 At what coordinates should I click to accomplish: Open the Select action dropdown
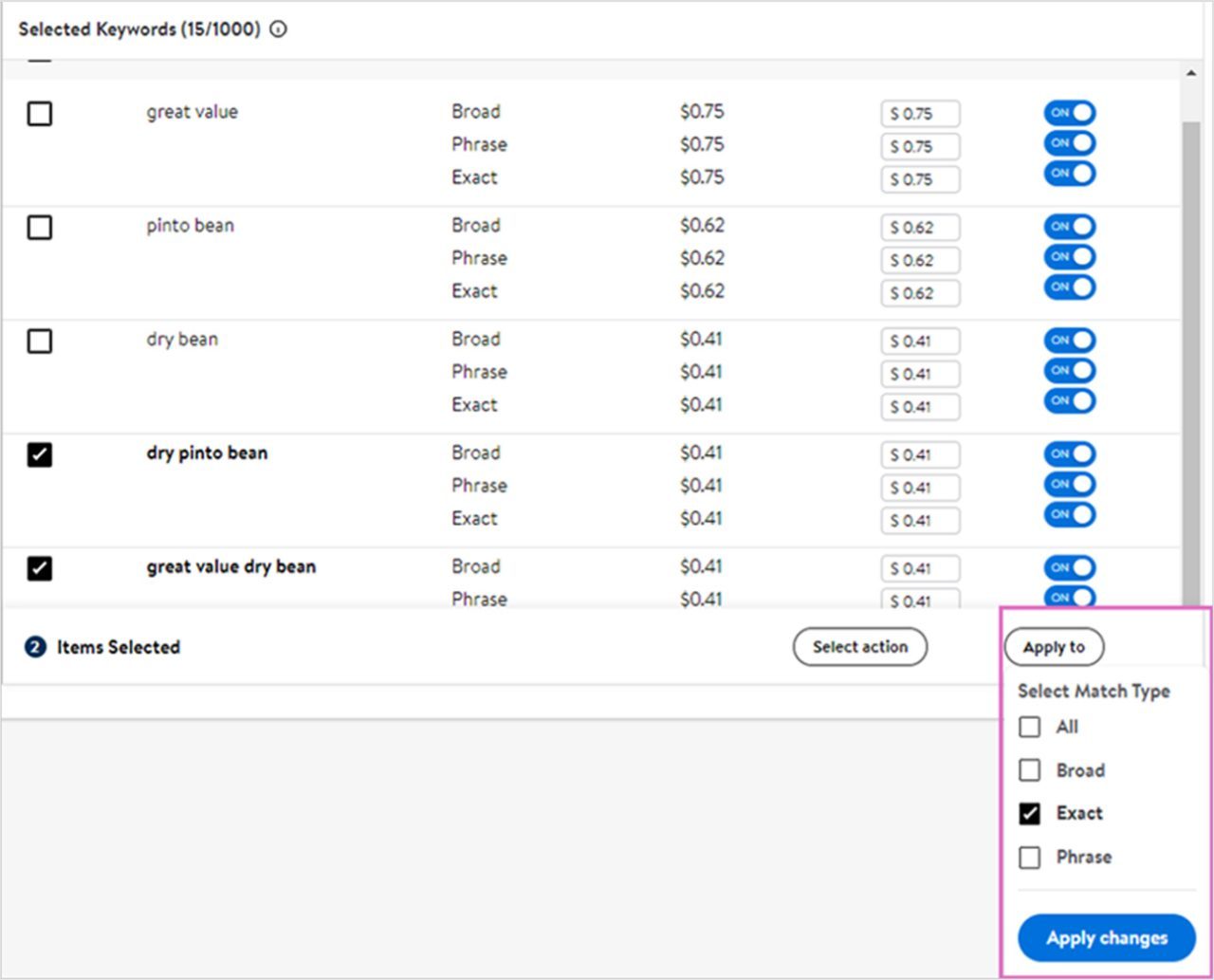pyautogui.click(x=859, y=647)
